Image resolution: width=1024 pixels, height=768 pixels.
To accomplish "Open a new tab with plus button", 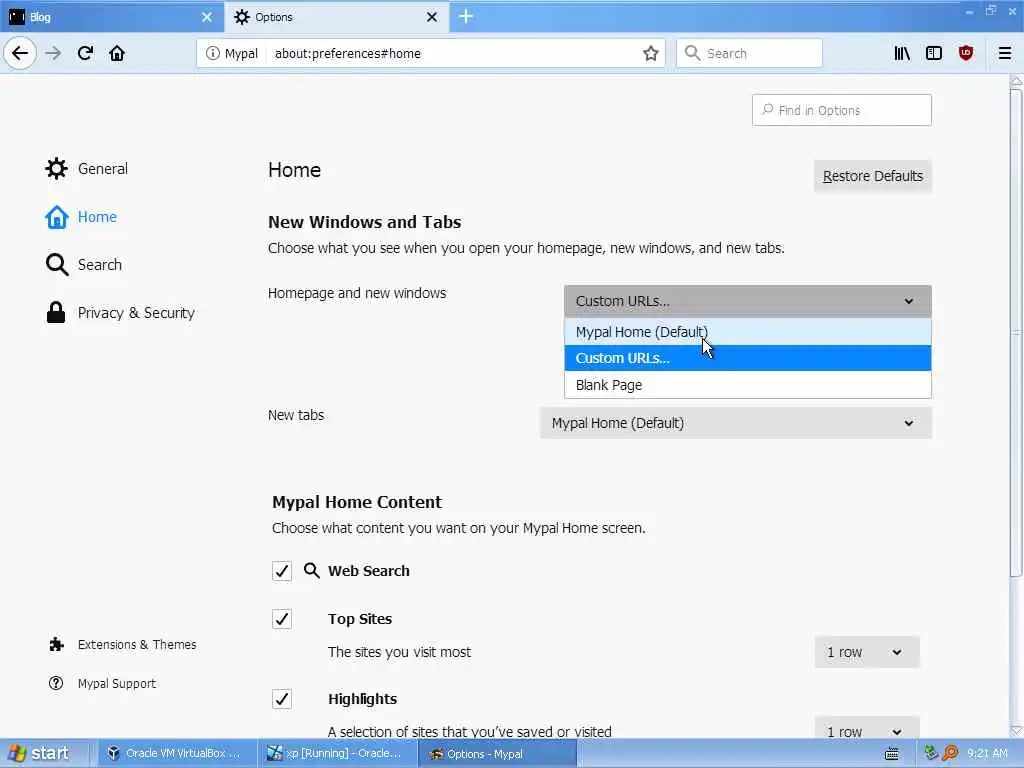I will [x=466, y=16].
